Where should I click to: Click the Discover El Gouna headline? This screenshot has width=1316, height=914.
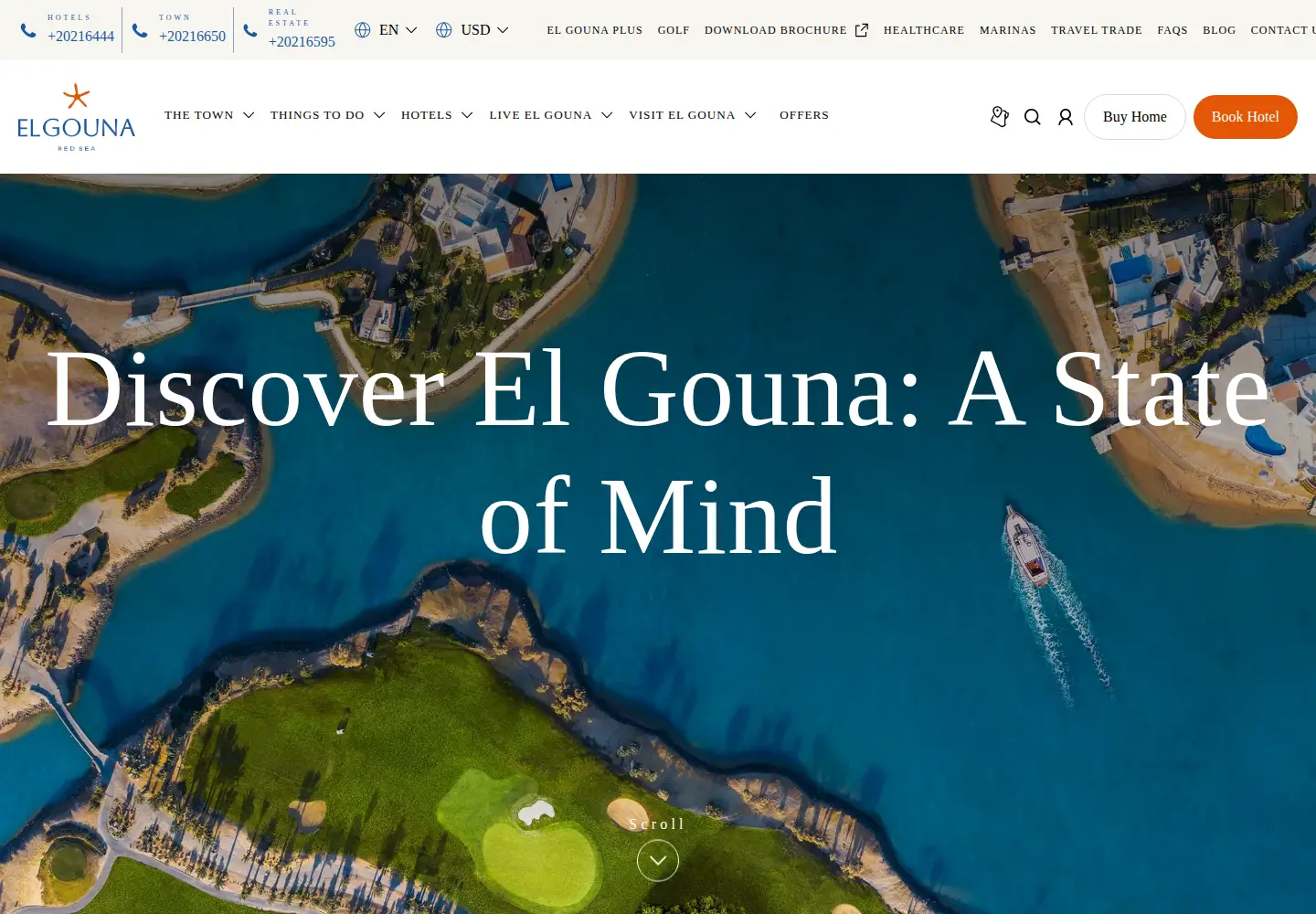[x=658, y=453]
